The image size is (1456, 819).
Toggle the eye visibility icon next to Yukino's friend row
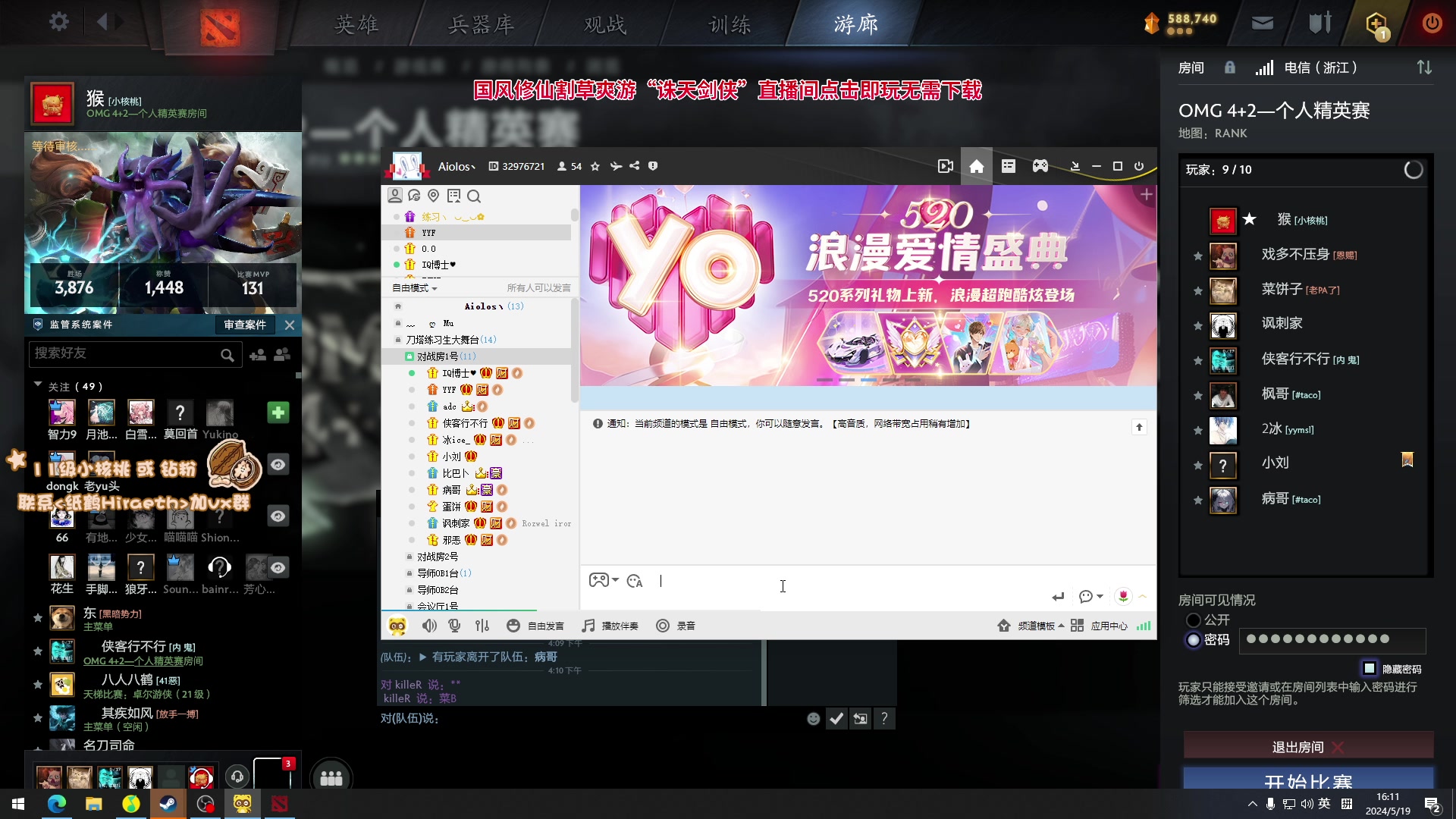[x=278, y=464]
